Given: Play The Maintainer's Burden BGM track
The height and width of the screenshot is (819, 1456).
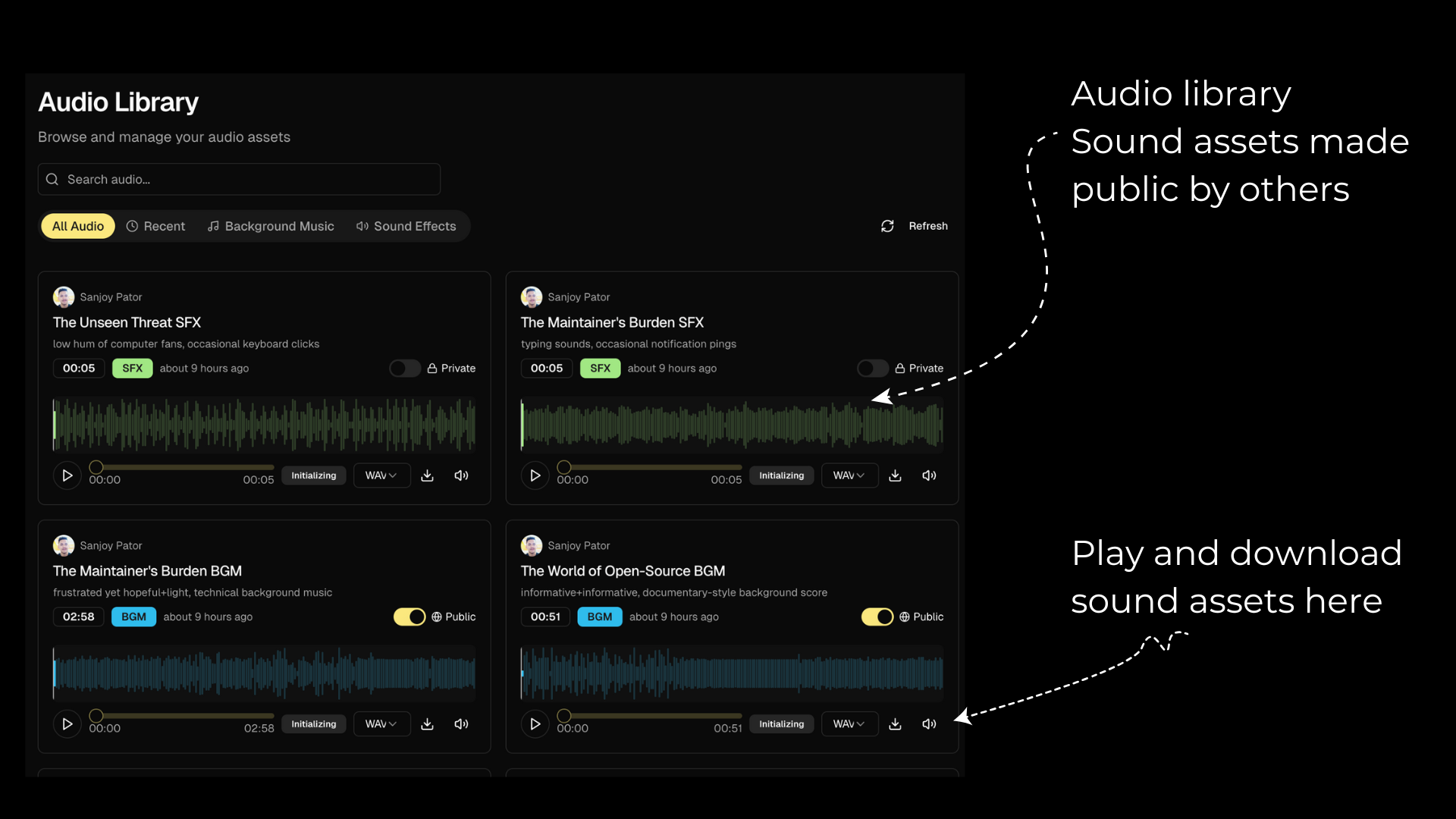Looking at the screenshot, I should click(67, 724).
